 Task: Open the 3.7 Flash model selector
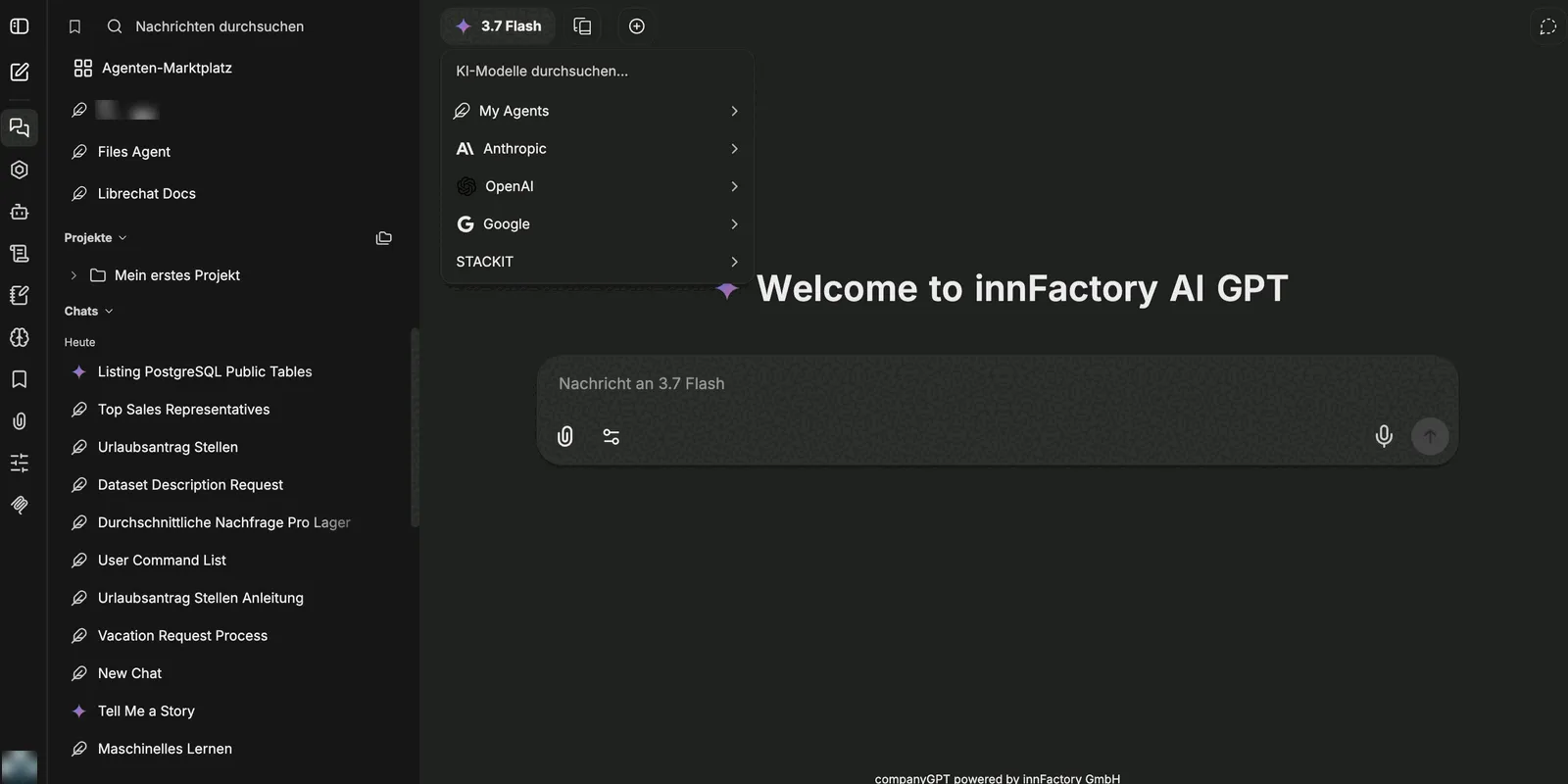click(498, 26)
